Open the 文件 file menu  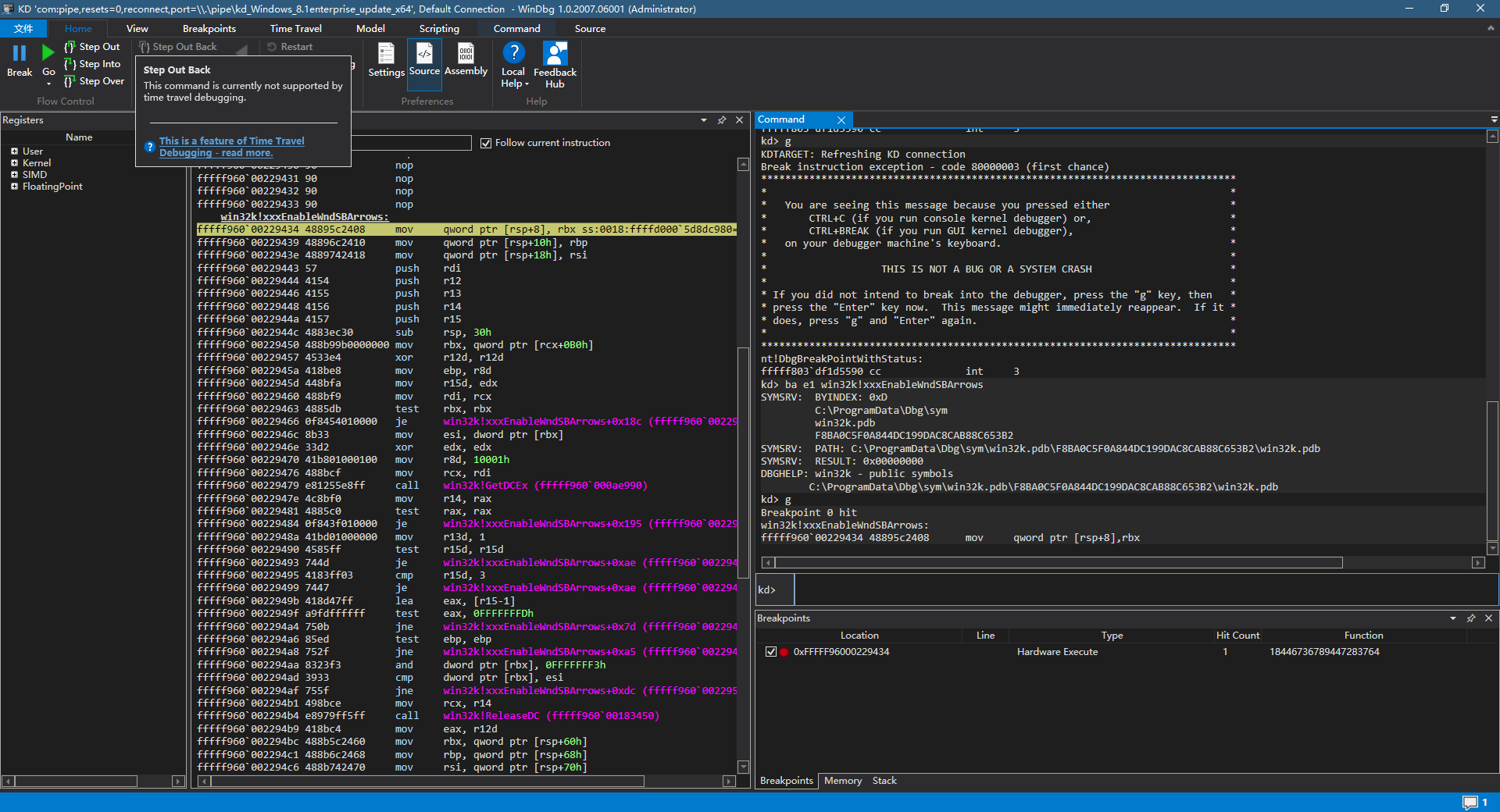coord(23,29)
